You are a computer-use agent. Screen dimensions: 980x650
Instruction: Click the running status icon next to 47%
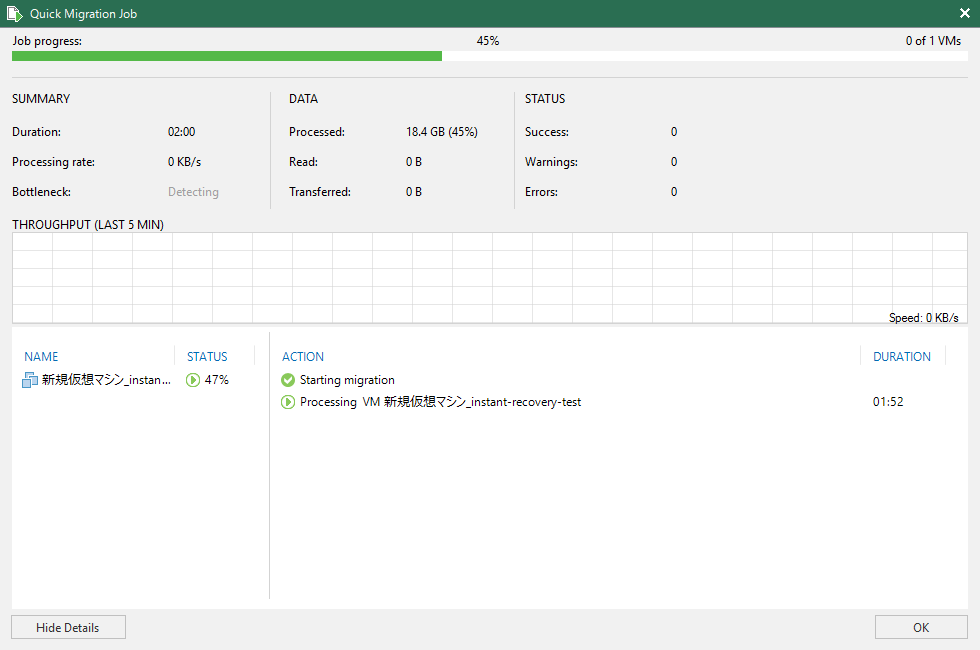tap(192, 380)
